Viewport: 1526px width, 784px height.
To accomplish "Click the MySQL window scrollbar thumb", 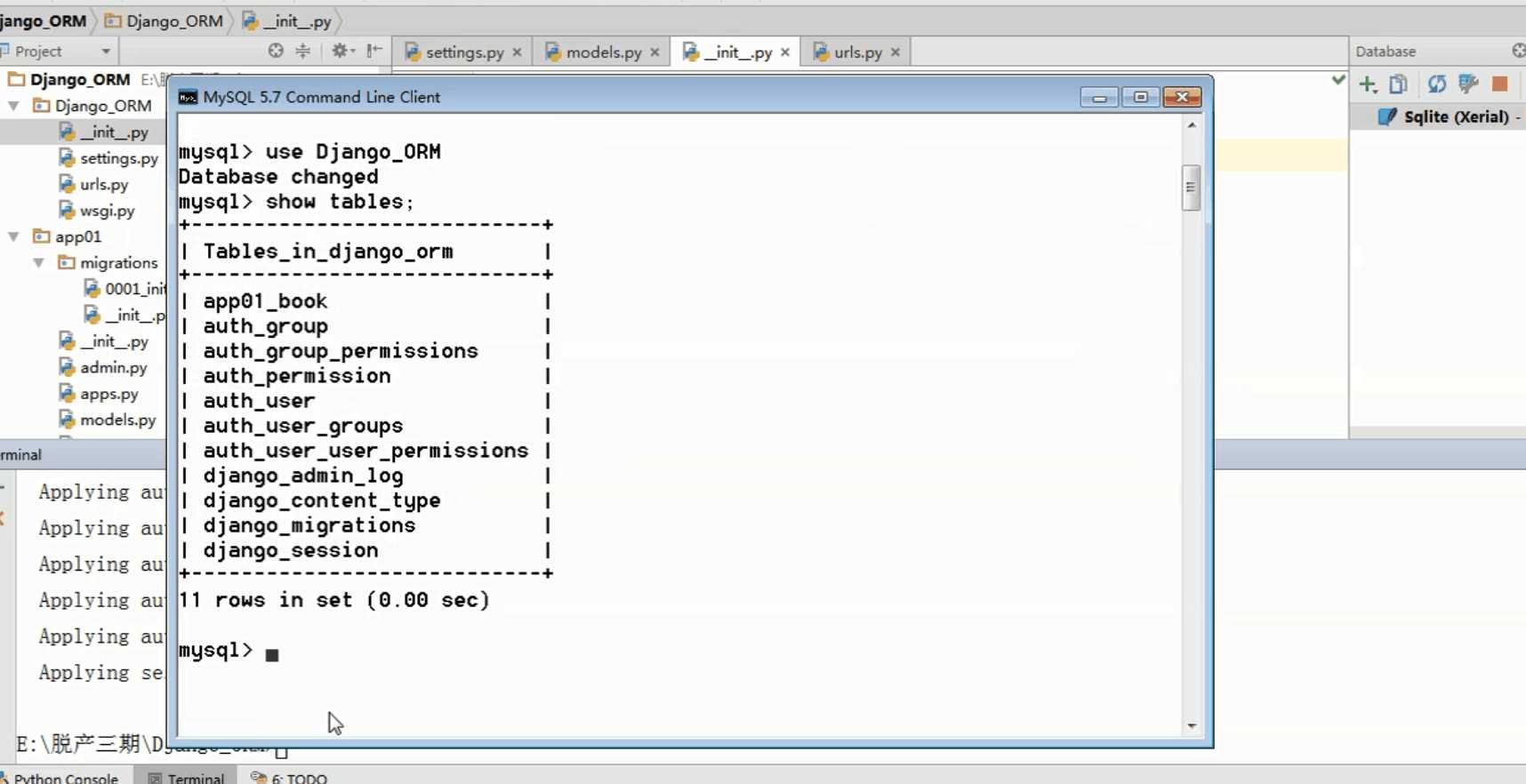I will point(1192,188).
